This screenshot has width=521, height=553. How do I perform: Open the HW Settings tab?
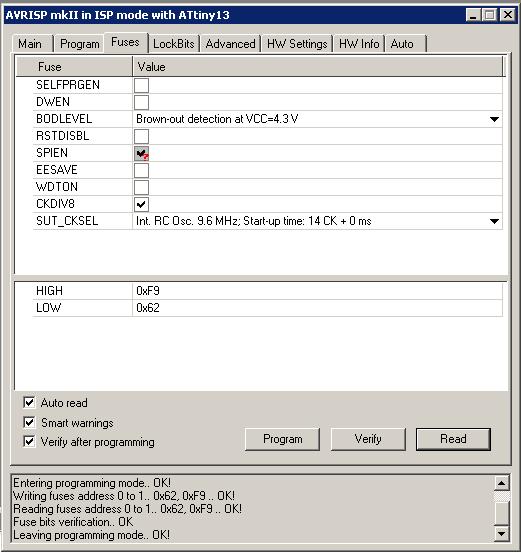[297, 44]
